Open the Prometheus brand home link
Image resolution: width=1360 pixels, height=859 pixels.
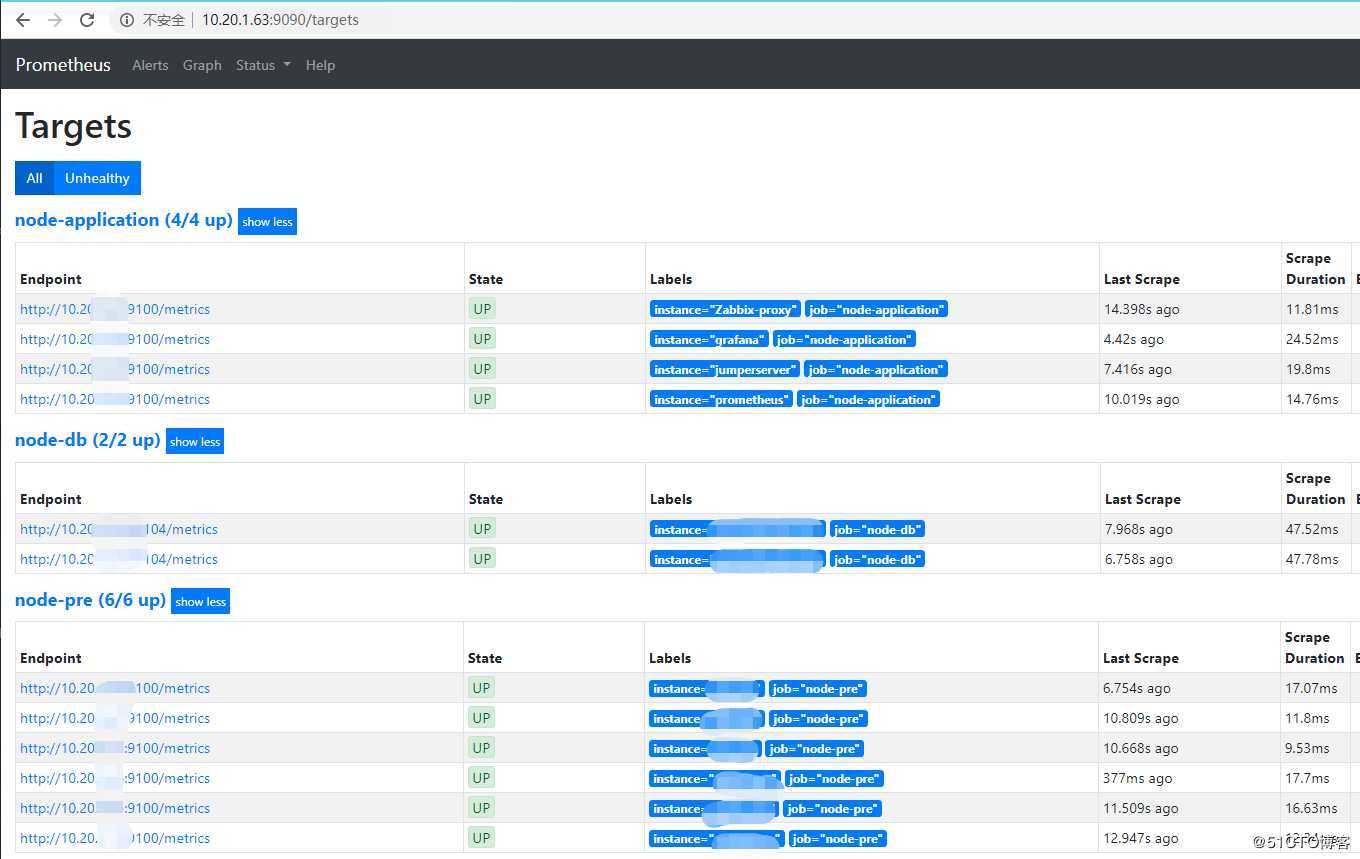tap(63, 65)
